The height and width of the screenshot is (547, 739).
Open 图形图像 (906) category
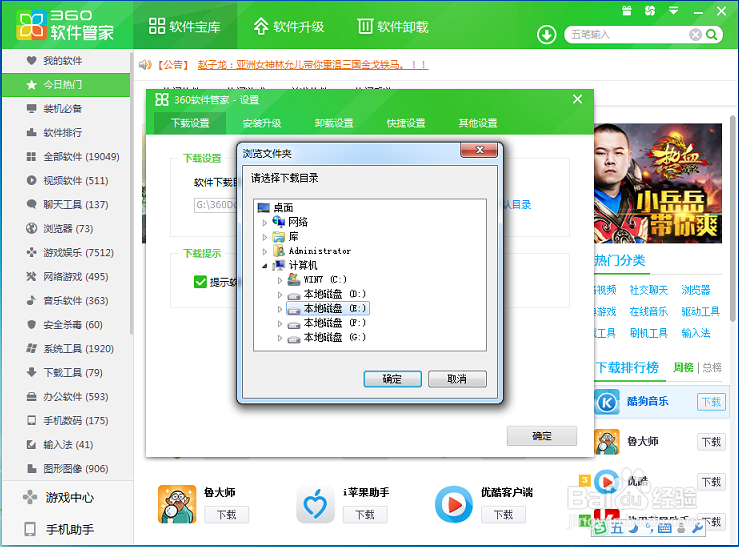click(66, 469)
